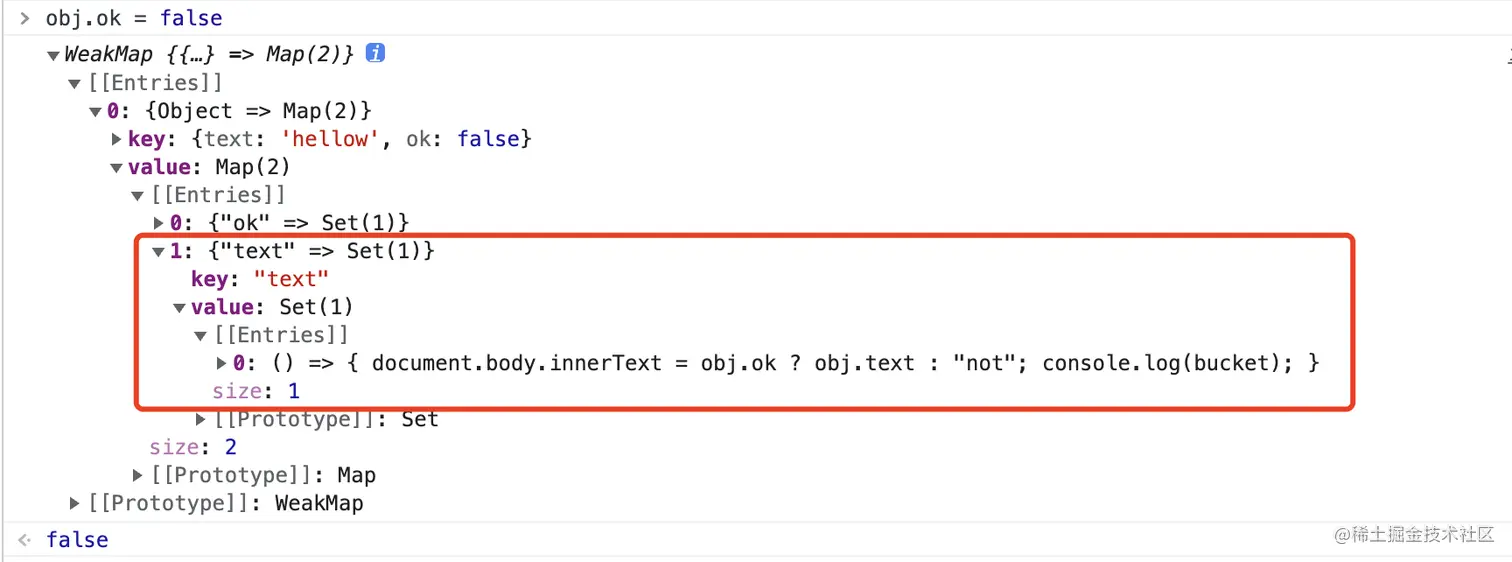Expand [[Prototype]]: Map
This screenshot has height=562, width=1512.
139,475
